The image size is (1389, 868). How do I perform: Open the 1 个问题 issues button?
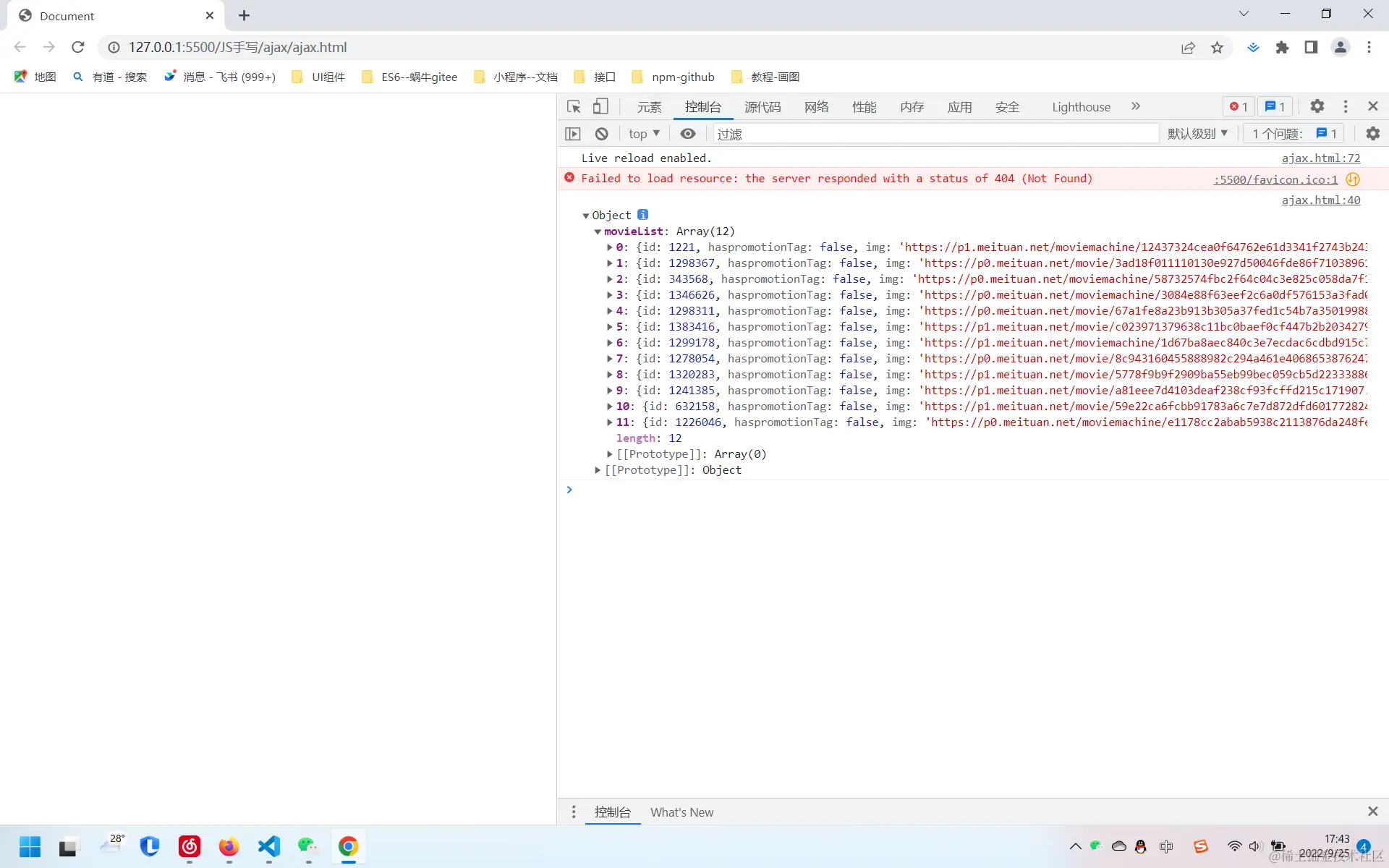coord(1294,134)
